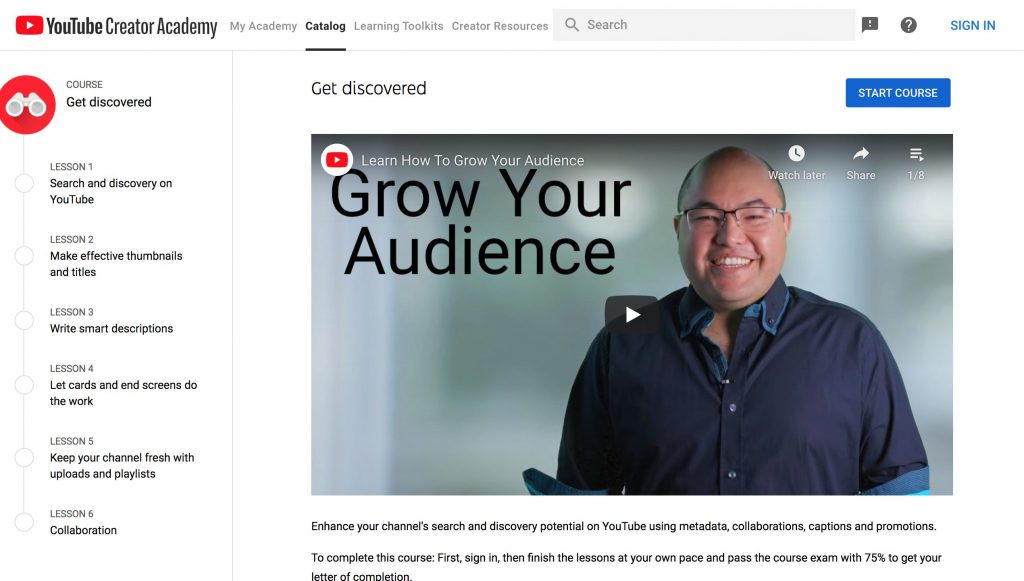Click the SIGN IN link
This screenshot has height=581, width=1024.
[x=972, y=25]
